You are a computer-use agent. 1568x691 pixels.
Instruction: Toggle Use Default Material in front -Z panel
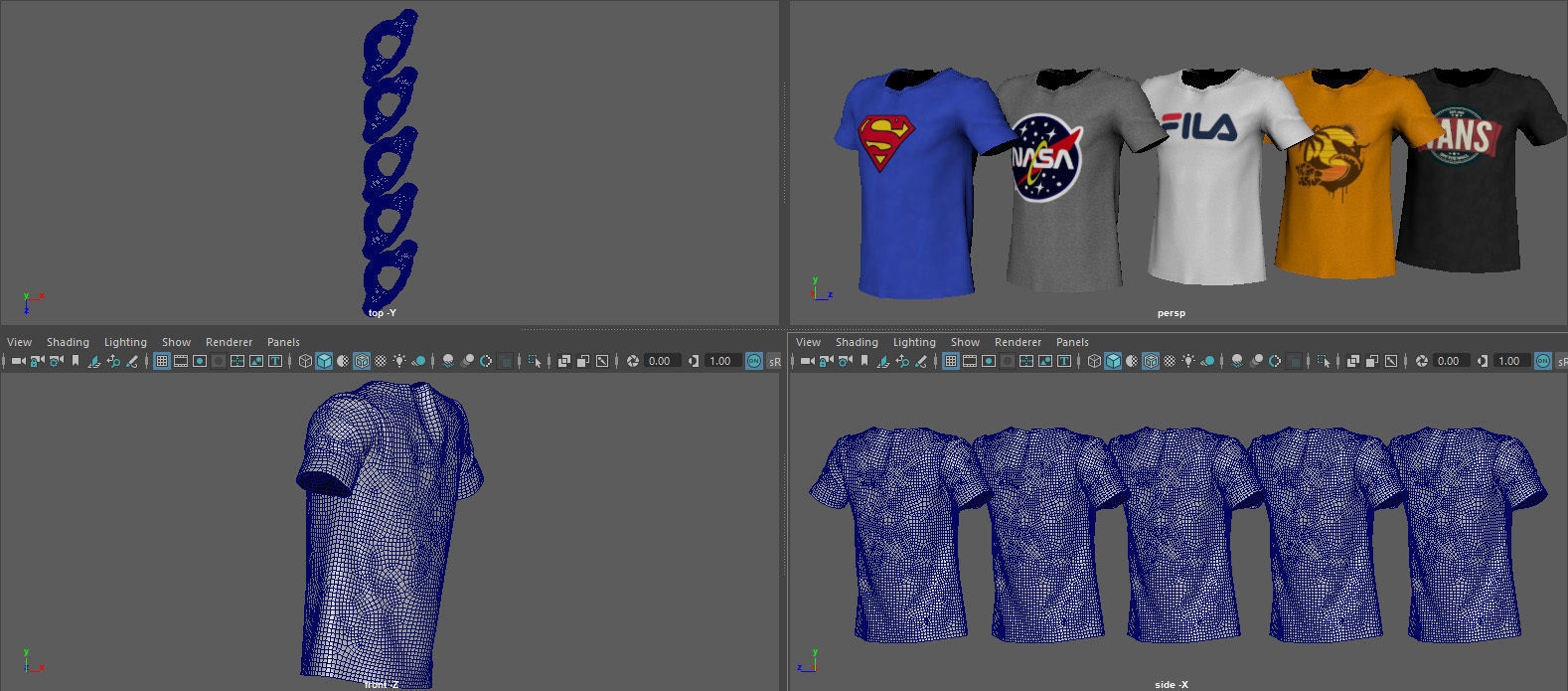coord(343,361)
